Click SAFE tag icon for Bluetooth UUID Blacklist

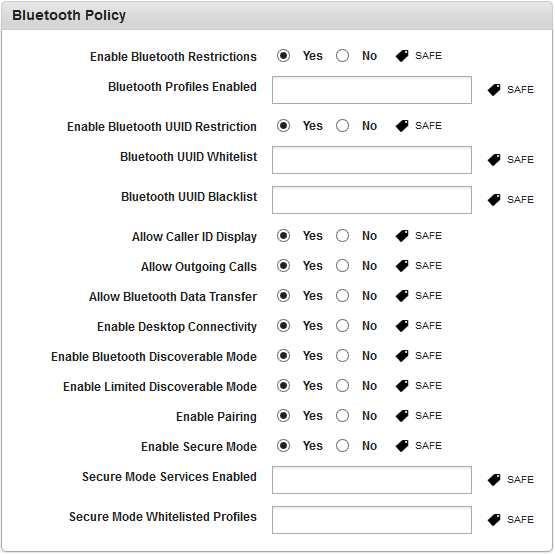point(494,200)
